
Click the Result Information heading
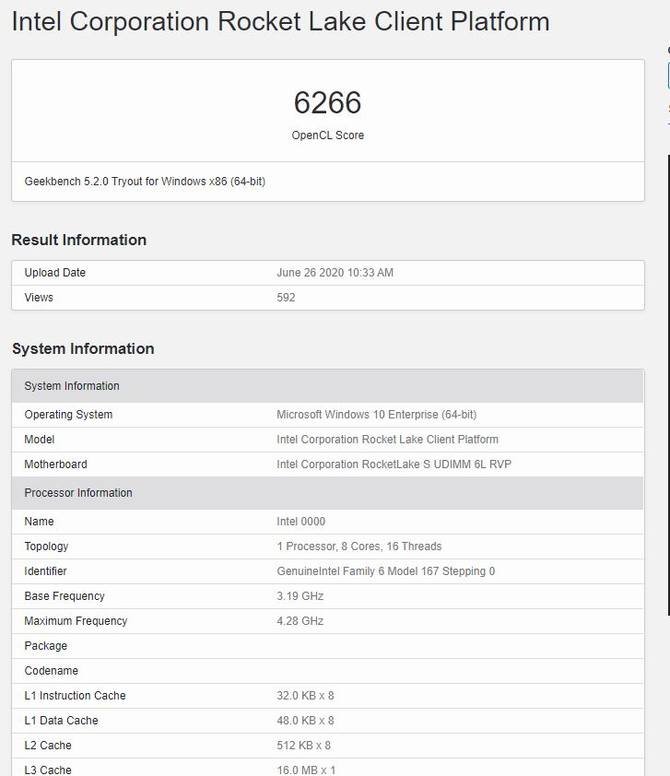pos(79,240)
